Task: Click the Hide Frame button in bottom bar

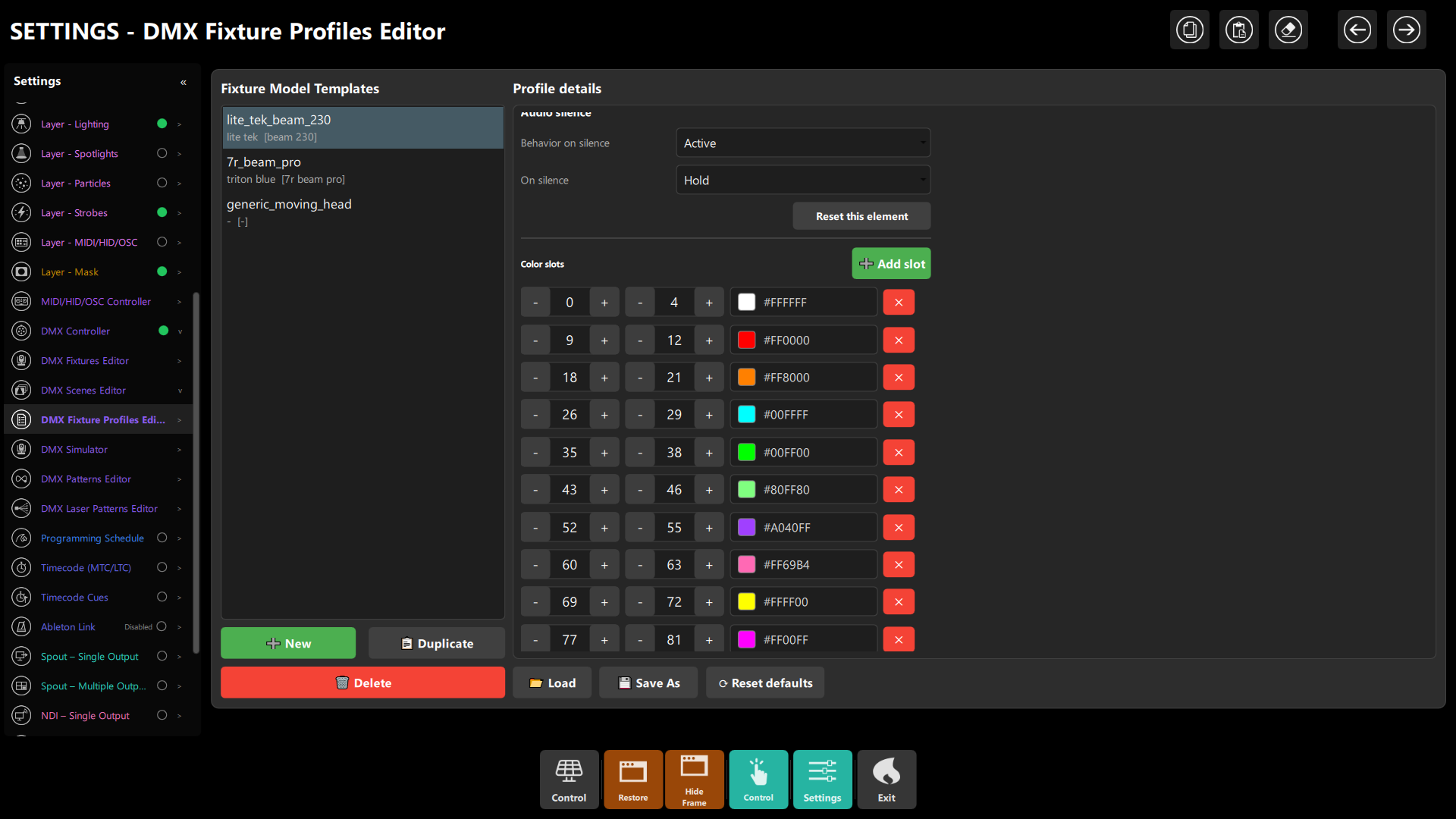Action: click(x=694, y=780)
